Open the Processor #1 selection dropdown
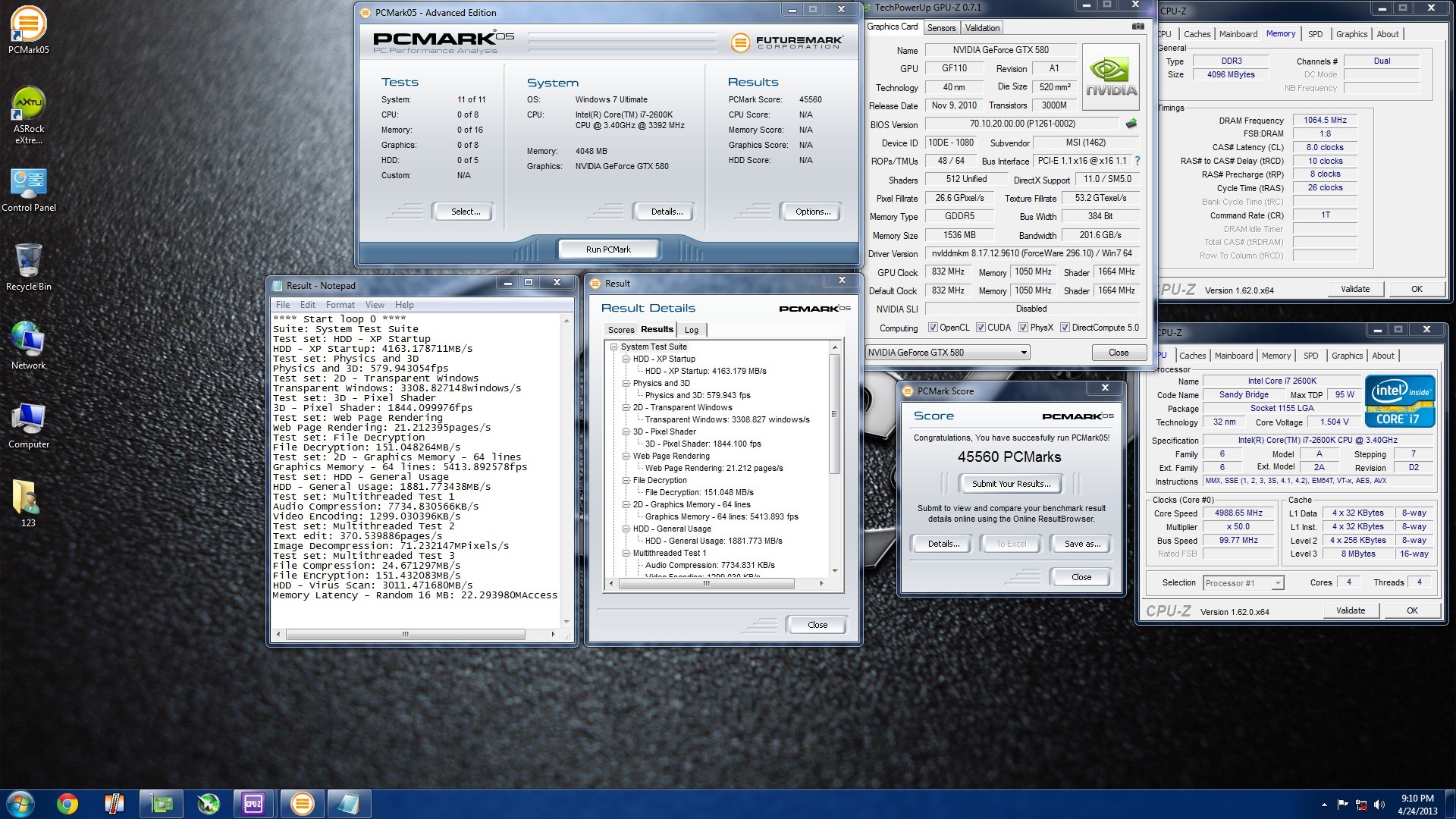This screenshot has height=819, width=1456. 1243,582
